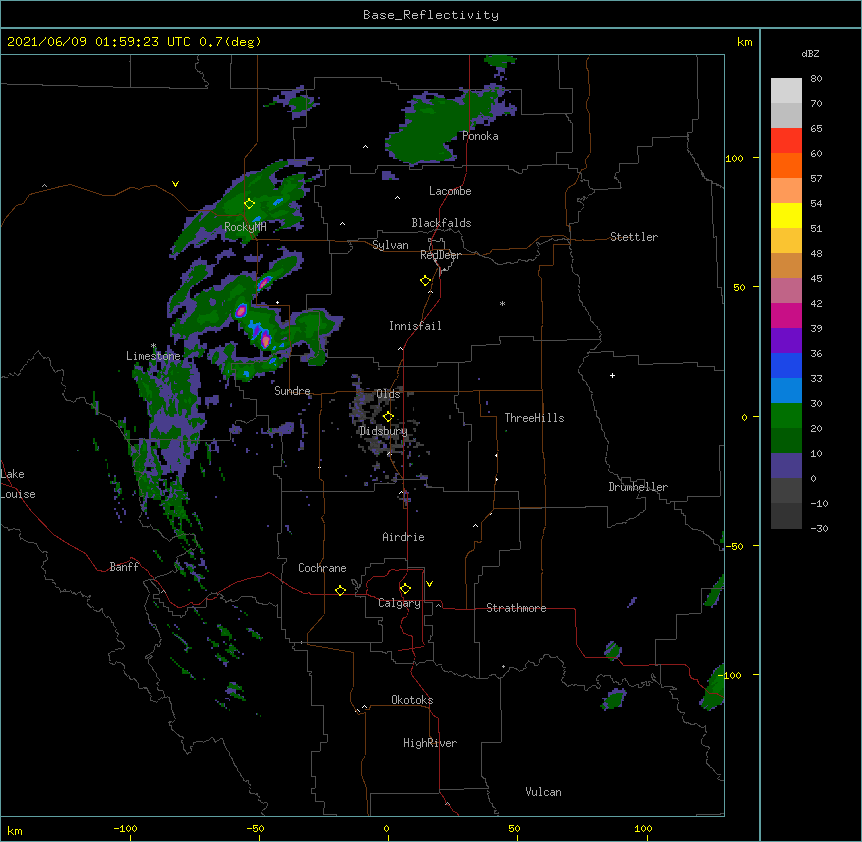Click the Strathmore map label

[516, 608]
